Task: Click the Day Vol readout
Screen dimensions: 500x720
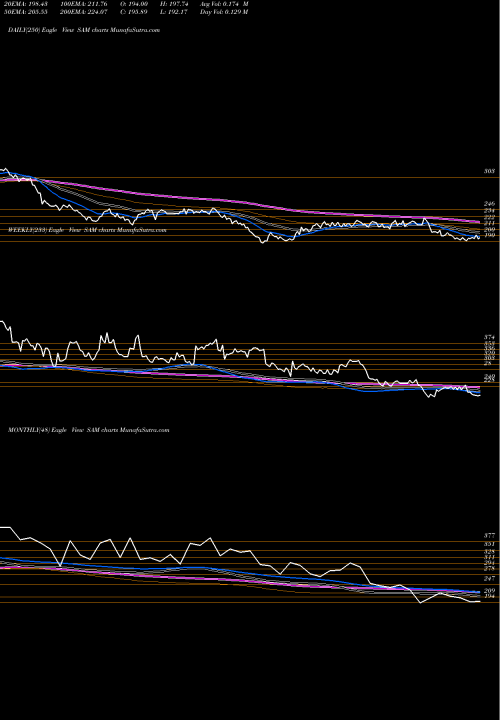Action: 224,12
